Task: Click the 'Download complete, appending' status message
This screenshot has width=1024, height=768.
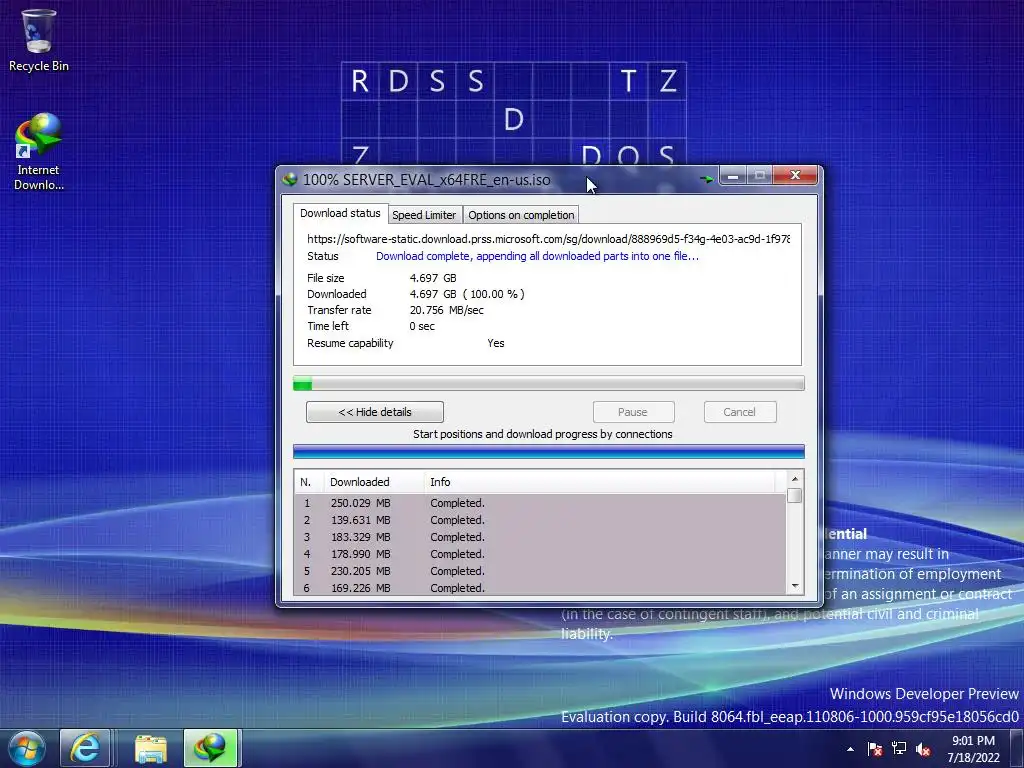Action: 537,256
